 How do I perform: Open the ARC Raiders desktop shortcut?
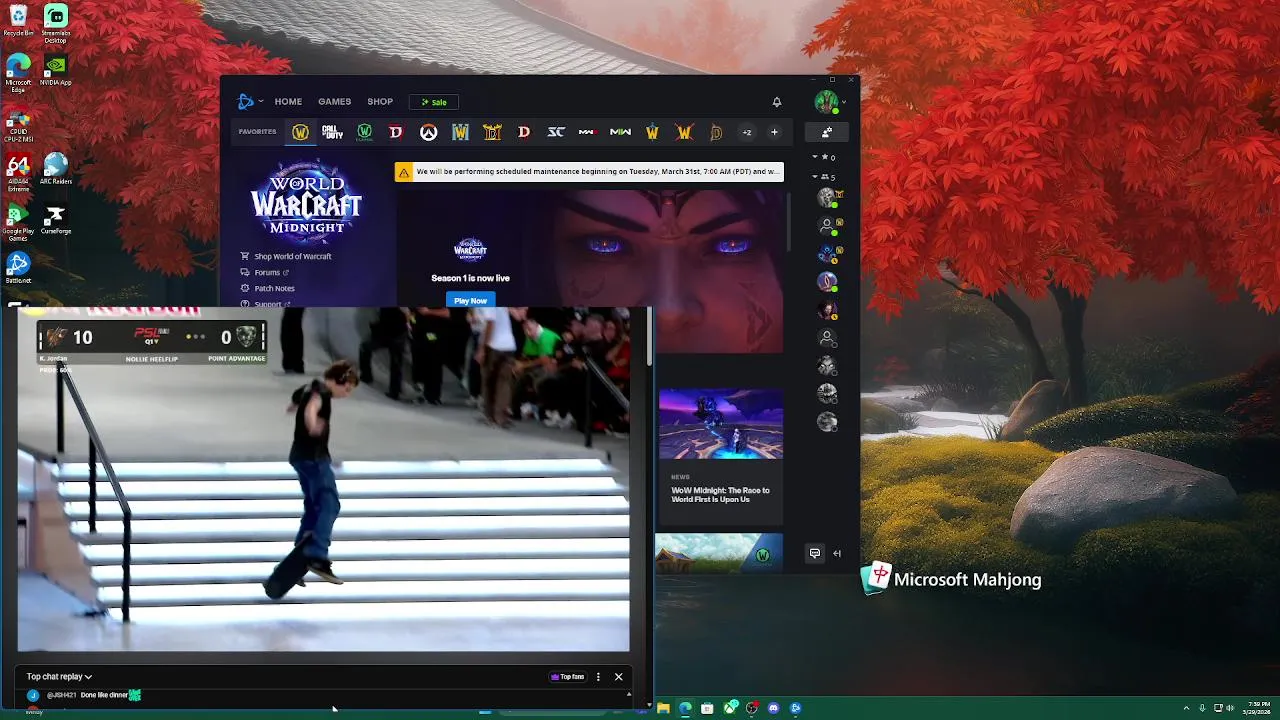(56, 169)
